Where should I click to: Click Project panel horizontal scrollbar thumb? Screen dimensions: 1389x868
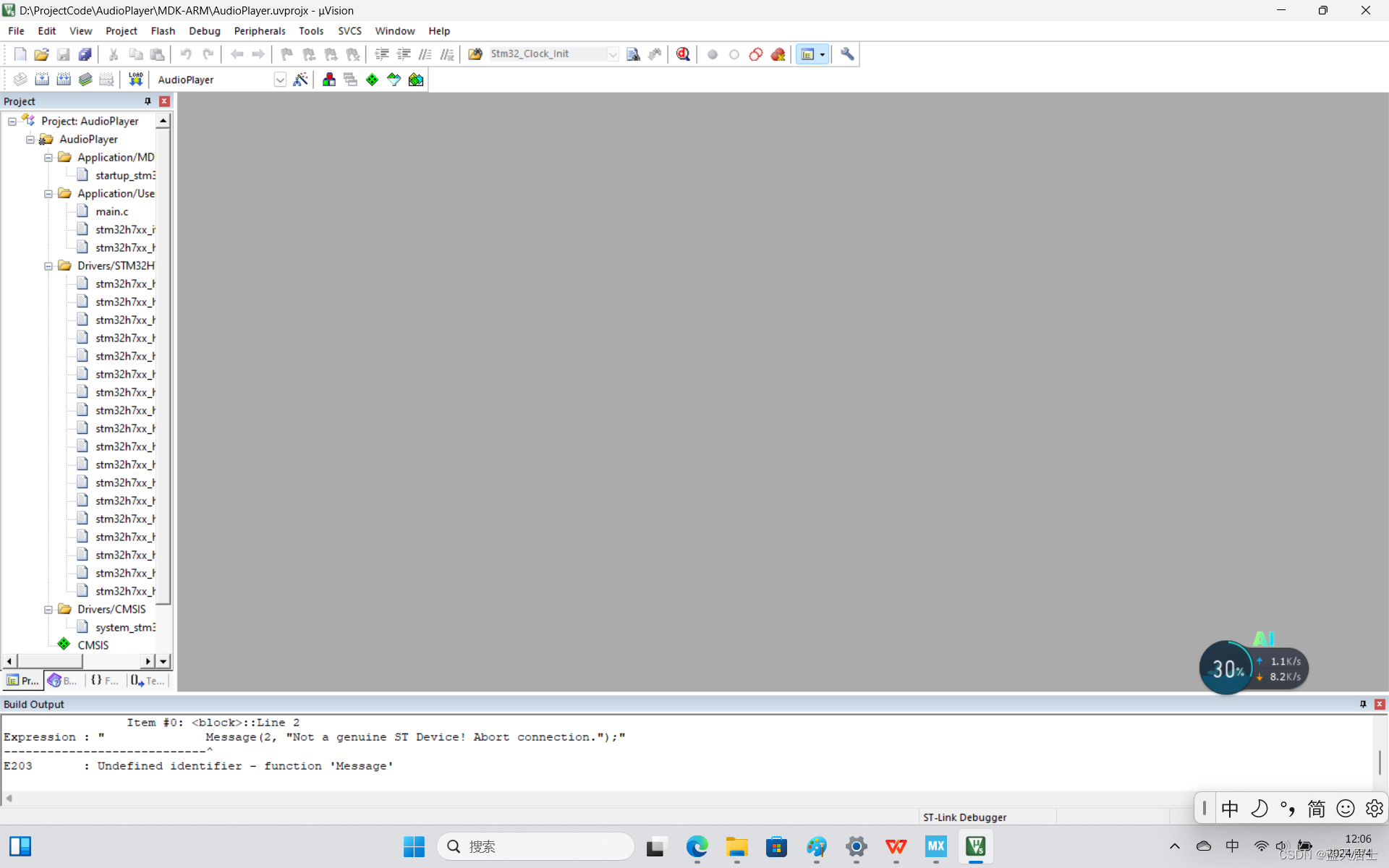[49, 661]
